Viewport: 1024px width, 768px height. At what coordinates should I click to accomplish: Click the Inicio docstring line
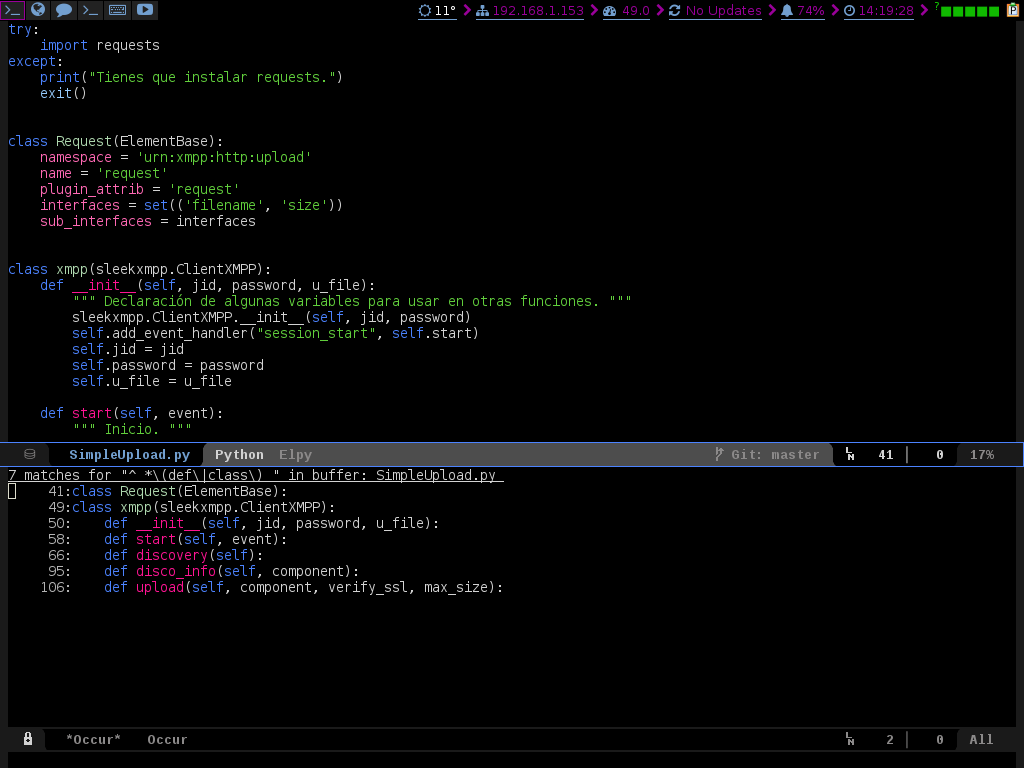tap(132, 429)
